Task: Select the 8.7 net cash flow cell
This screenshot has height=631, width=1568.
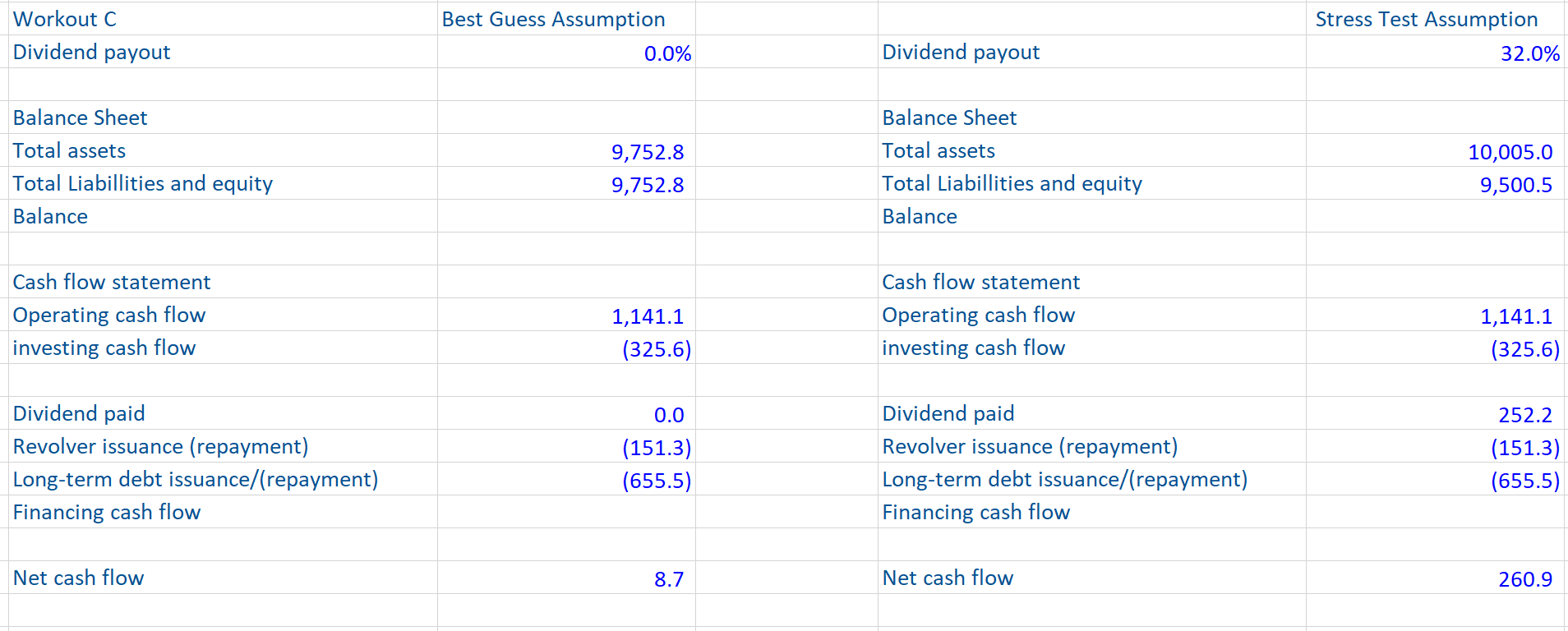Action: (668, 579)
